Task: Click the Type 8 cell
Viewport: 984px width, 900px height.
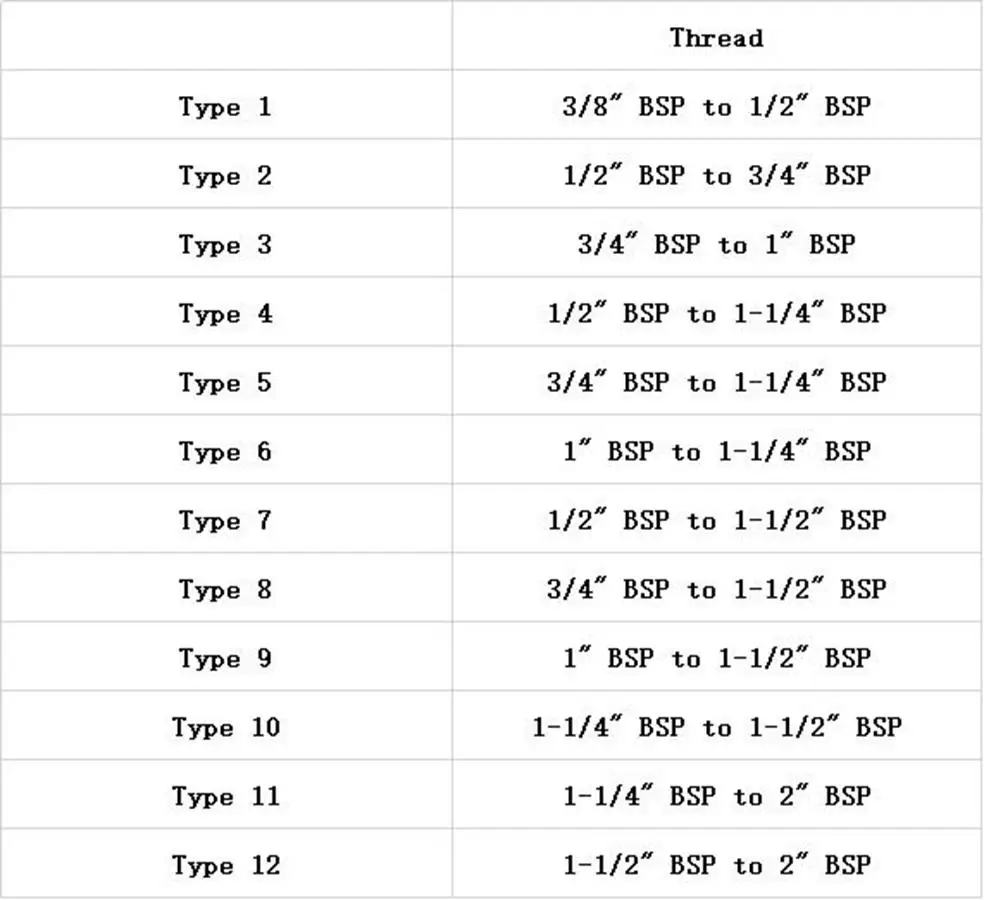Action: tap(225, 590)
